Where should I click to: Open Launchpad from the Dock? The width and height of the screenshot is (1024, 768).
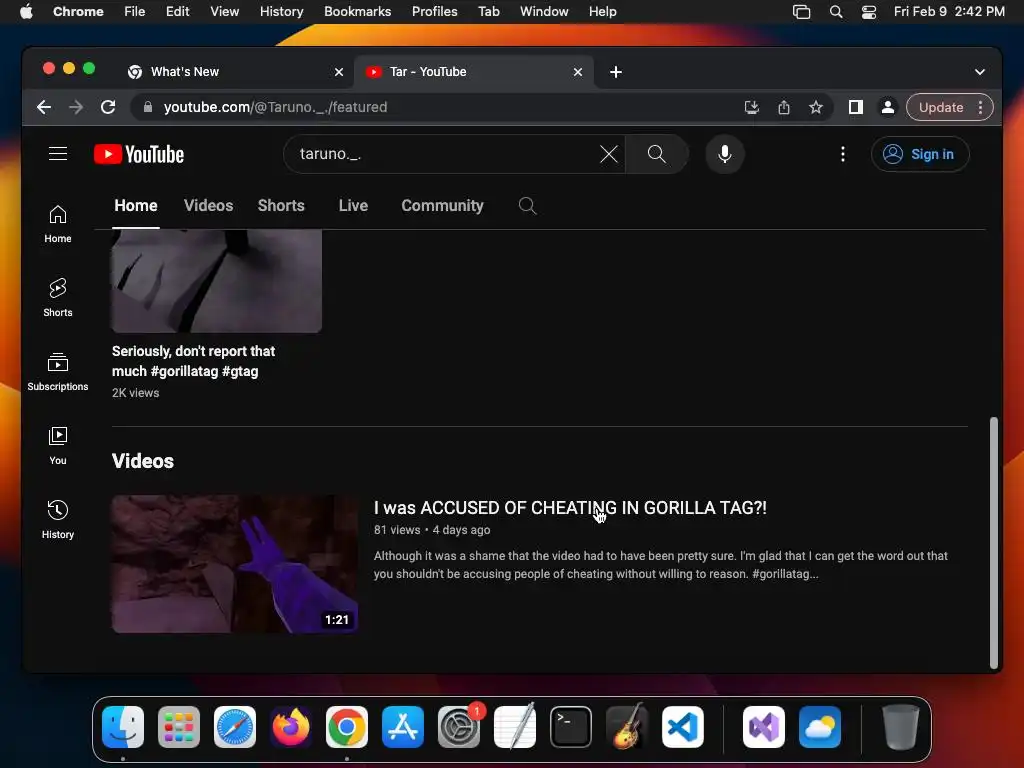179,727
